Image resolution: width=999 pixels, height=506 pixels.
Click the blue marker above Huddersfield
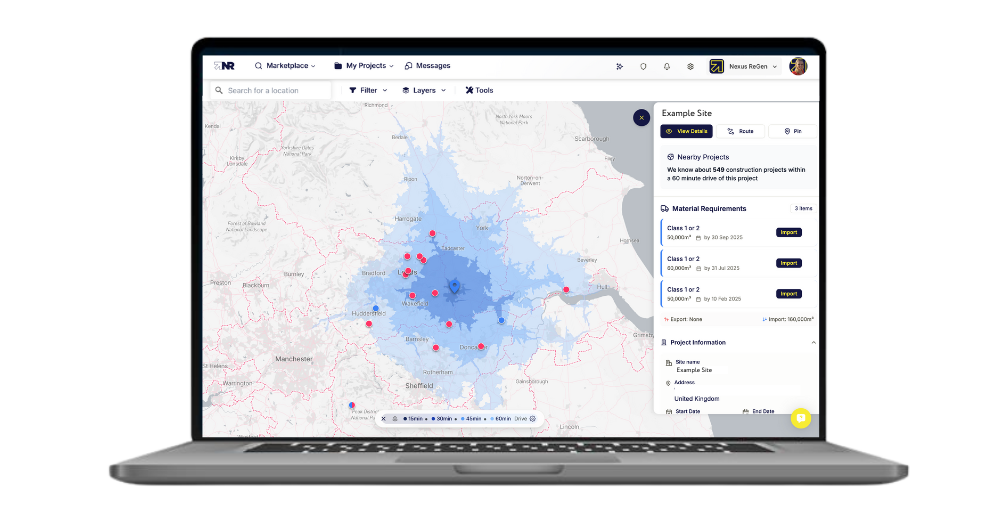click(x=376, y=308)
